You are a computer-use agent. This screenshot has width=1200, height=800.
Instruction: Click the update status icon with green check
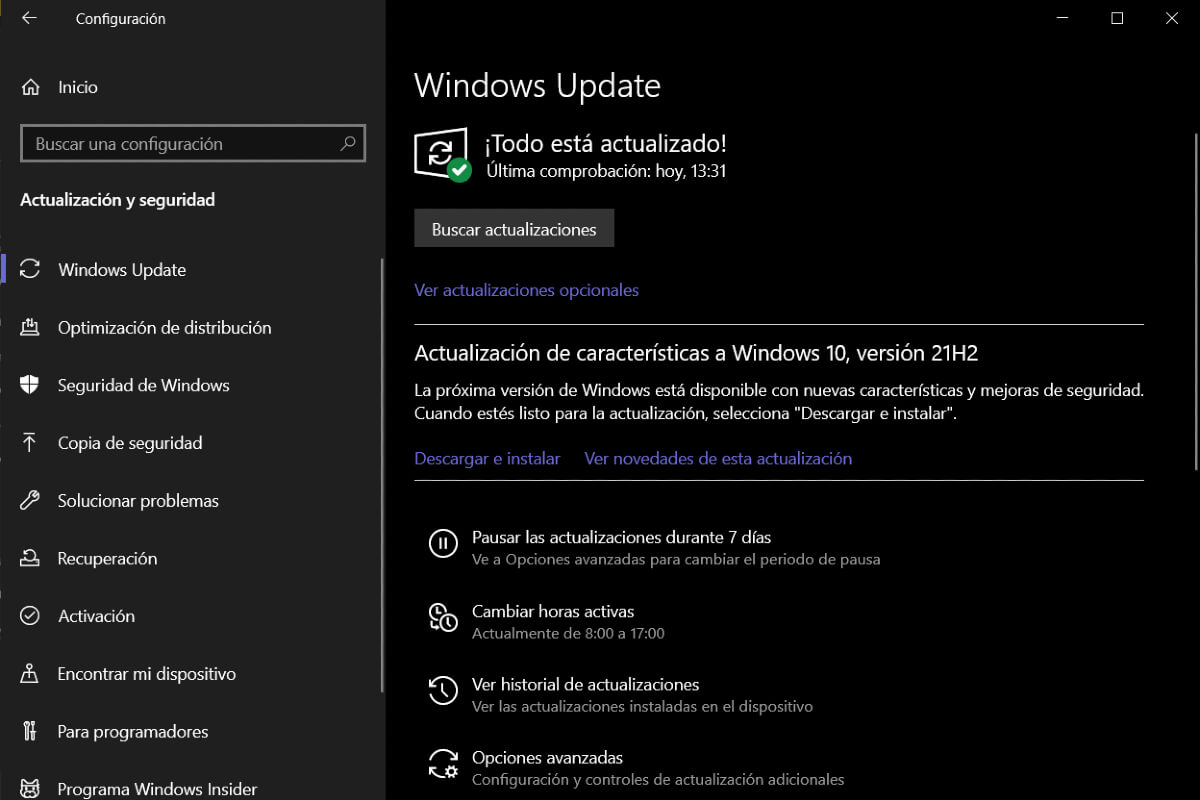click(x=442, y=155)
